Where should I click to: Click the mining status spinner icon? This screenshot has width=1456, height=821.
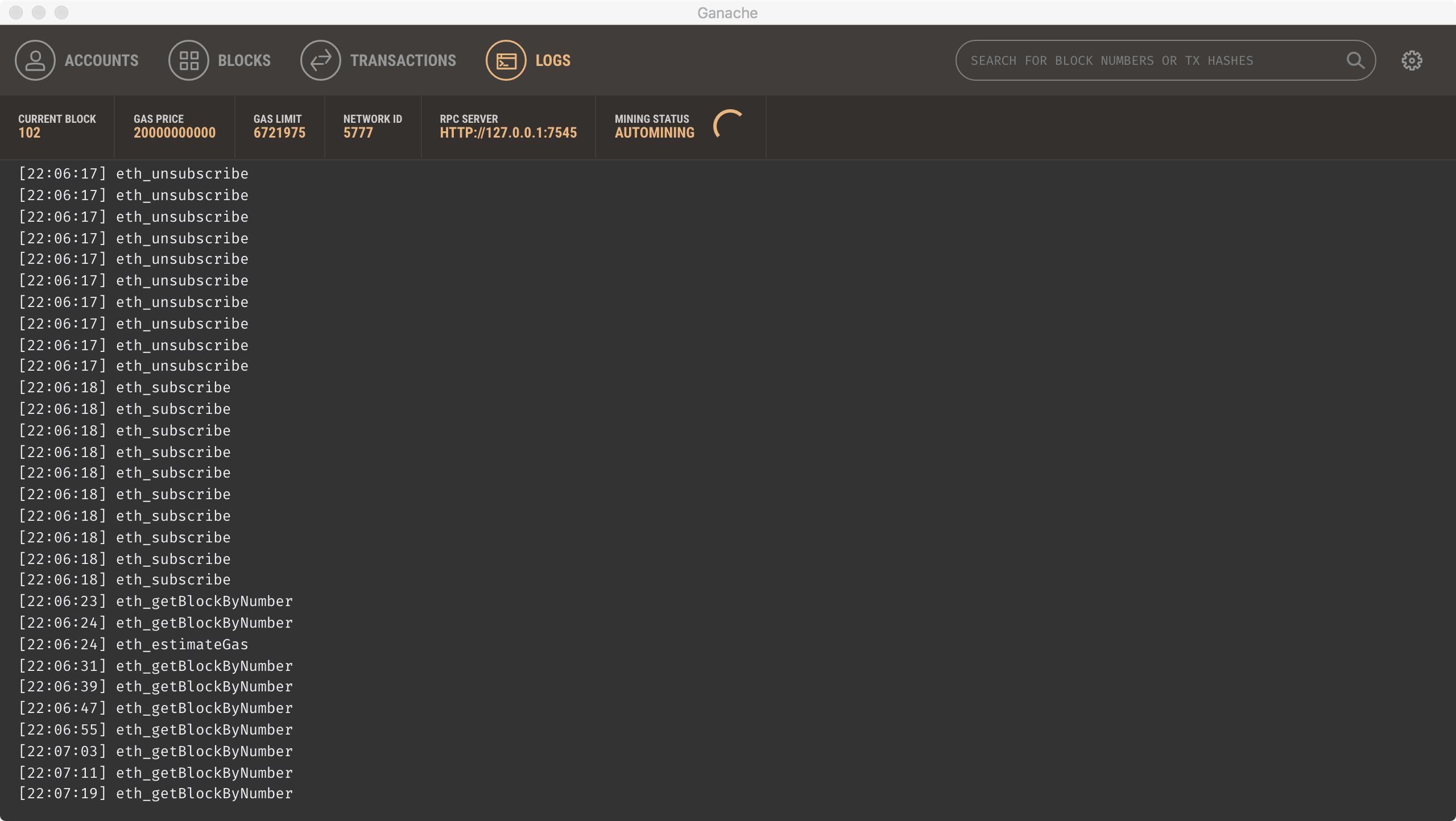[x=729, y=125]
